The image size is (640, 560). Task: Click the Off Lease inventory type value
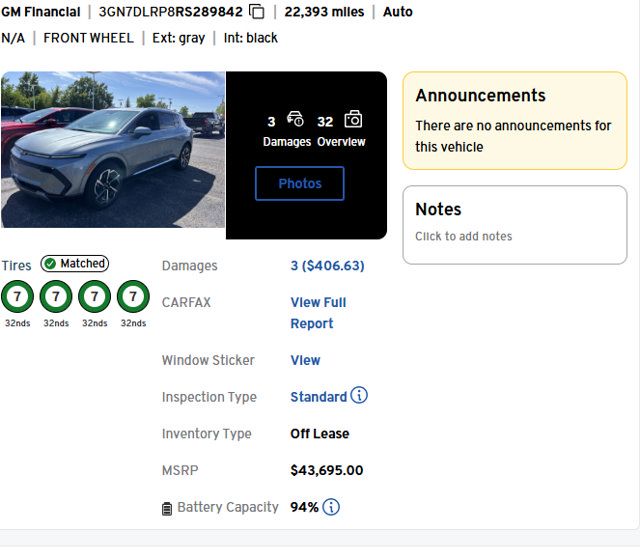(x=320, y=433)
